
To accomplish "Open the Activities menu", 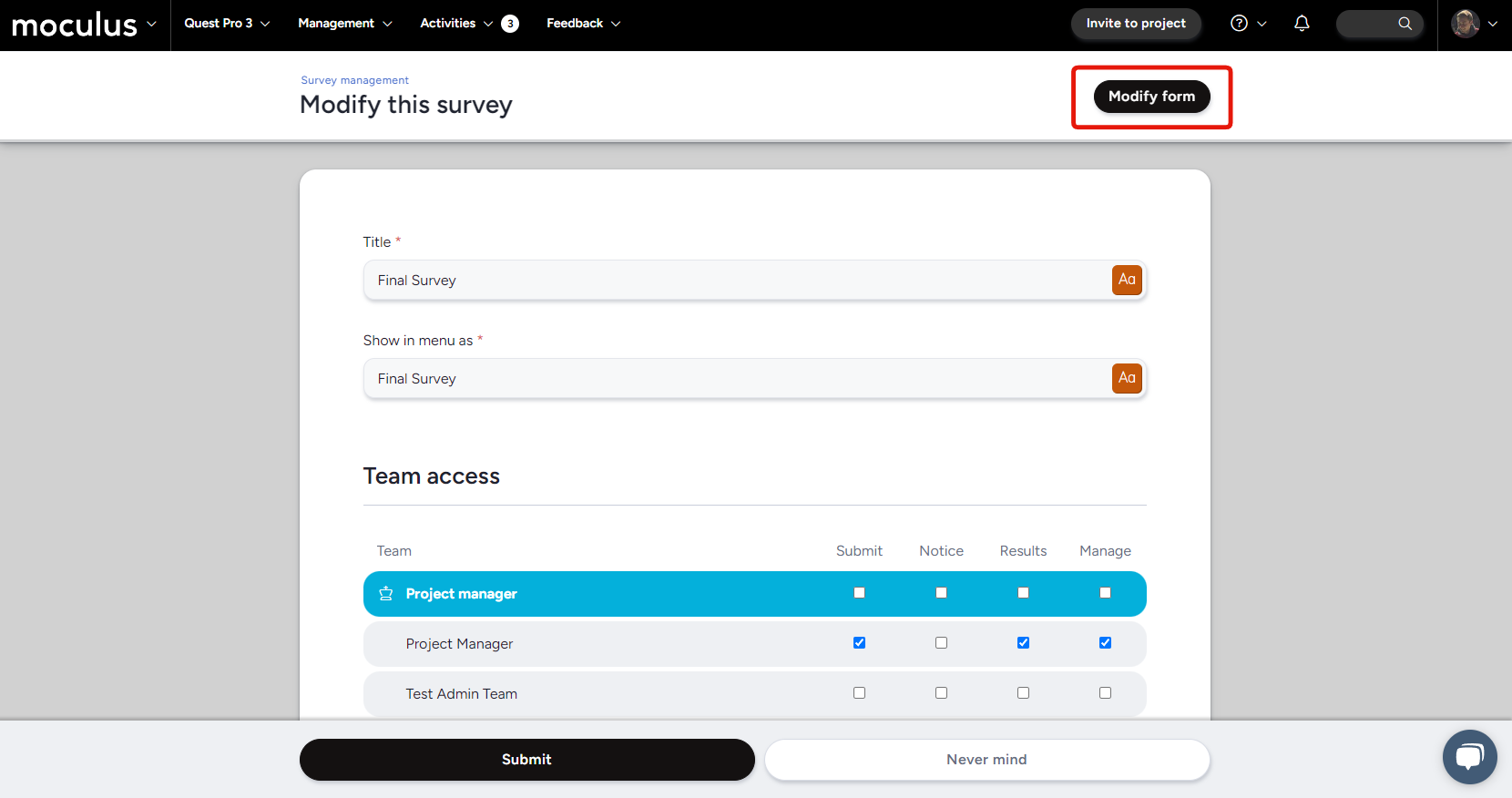I will click(455, 24).
